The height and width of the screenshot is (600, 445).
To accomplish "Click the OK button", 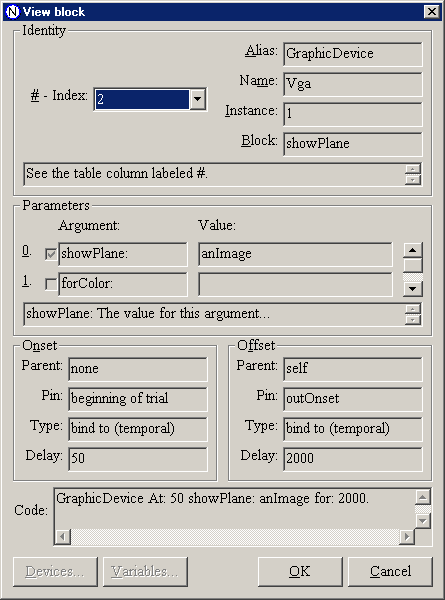I will tap(300, 571).
